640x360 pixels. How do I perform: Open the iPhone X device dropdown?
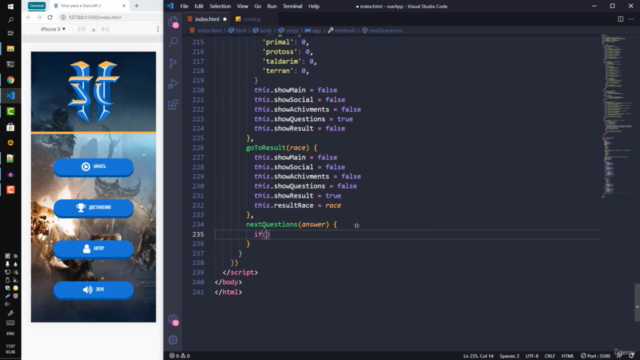53,29
